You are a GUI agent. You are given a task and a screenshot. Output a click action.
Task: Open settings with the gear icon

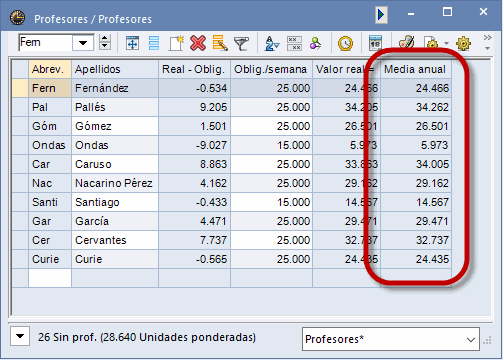point(463,43)
